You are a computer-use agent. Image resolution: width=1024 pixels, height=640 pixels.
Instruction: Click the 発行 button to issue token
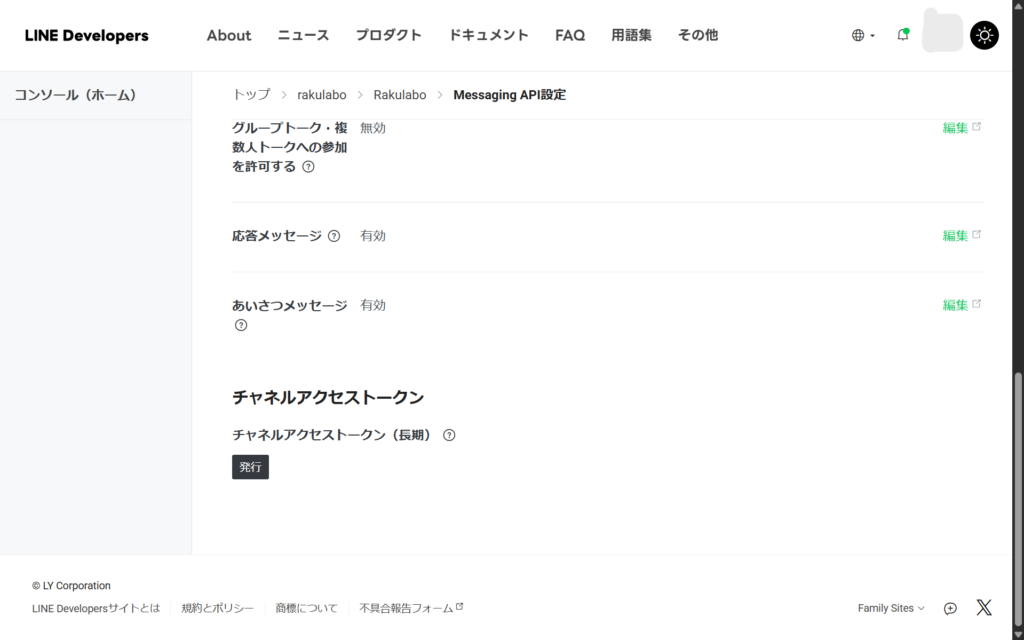pyautogui.click(x=250, y=467)
